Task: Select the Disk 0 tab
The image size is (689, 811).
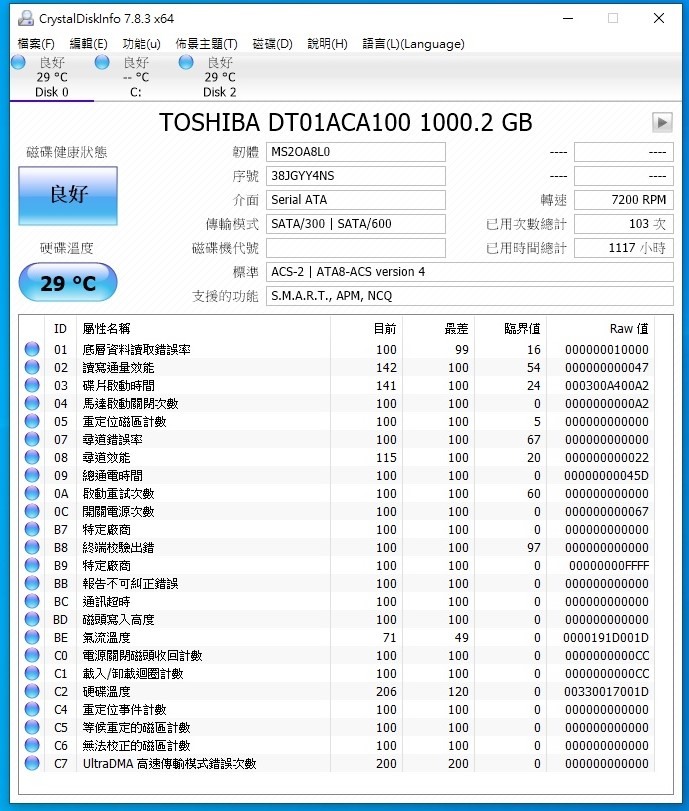Action: [52, 77]
